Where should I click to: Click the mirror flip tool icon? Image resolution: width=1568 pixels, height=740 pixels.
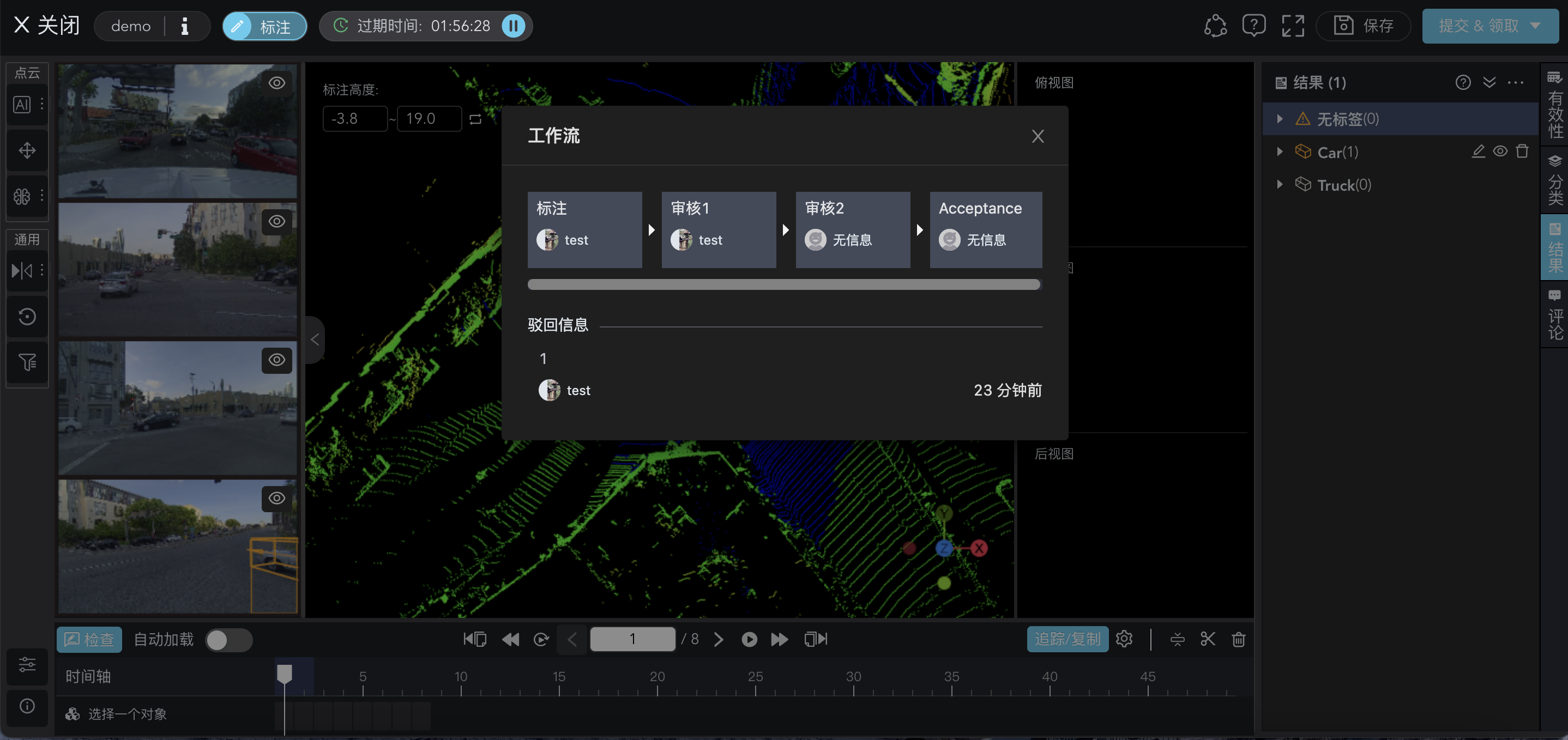click(22, 270)
